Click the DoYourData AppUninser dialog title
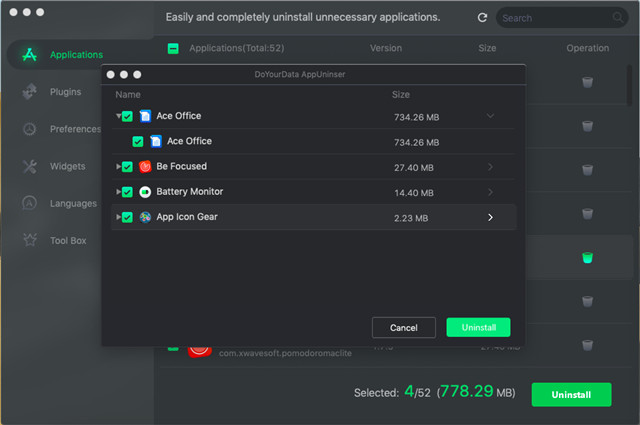 [x=300, y=74]
